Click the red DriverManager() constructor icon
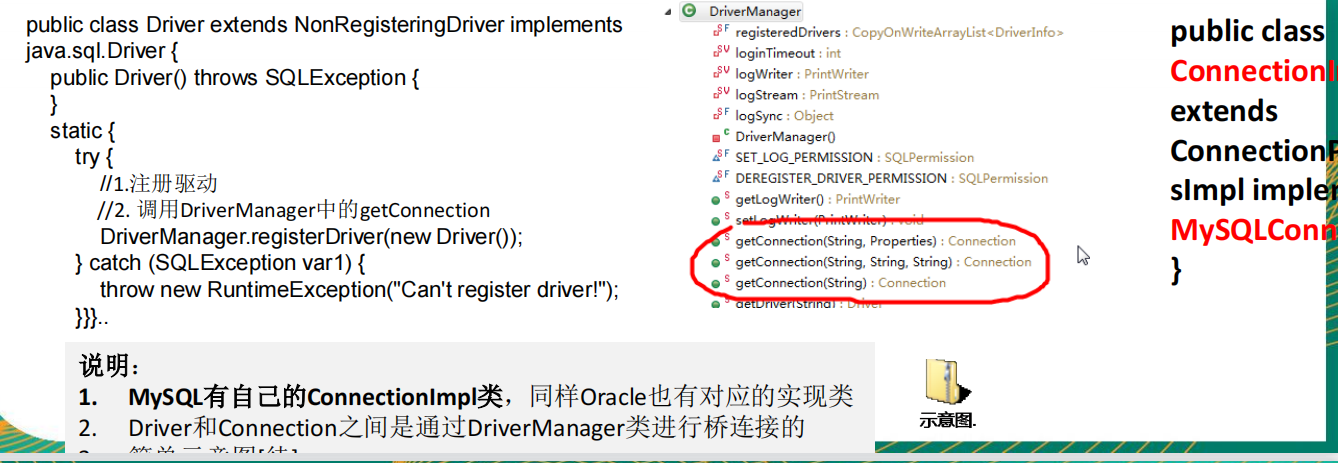 click(x=718, y=136)
